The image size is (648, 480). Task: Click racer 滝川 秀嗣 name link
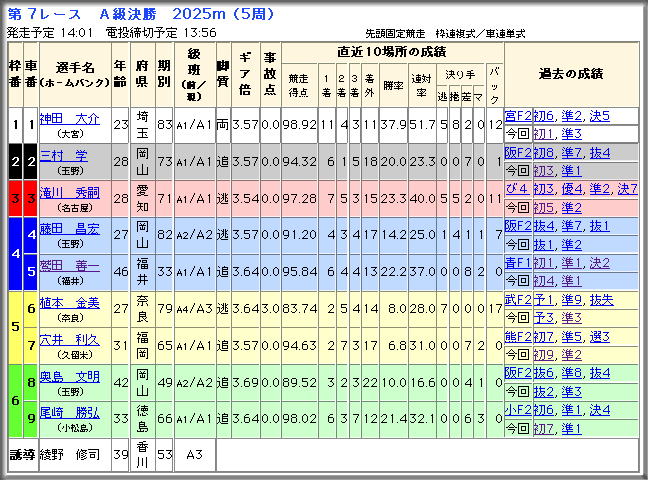[x=69, y=193]
